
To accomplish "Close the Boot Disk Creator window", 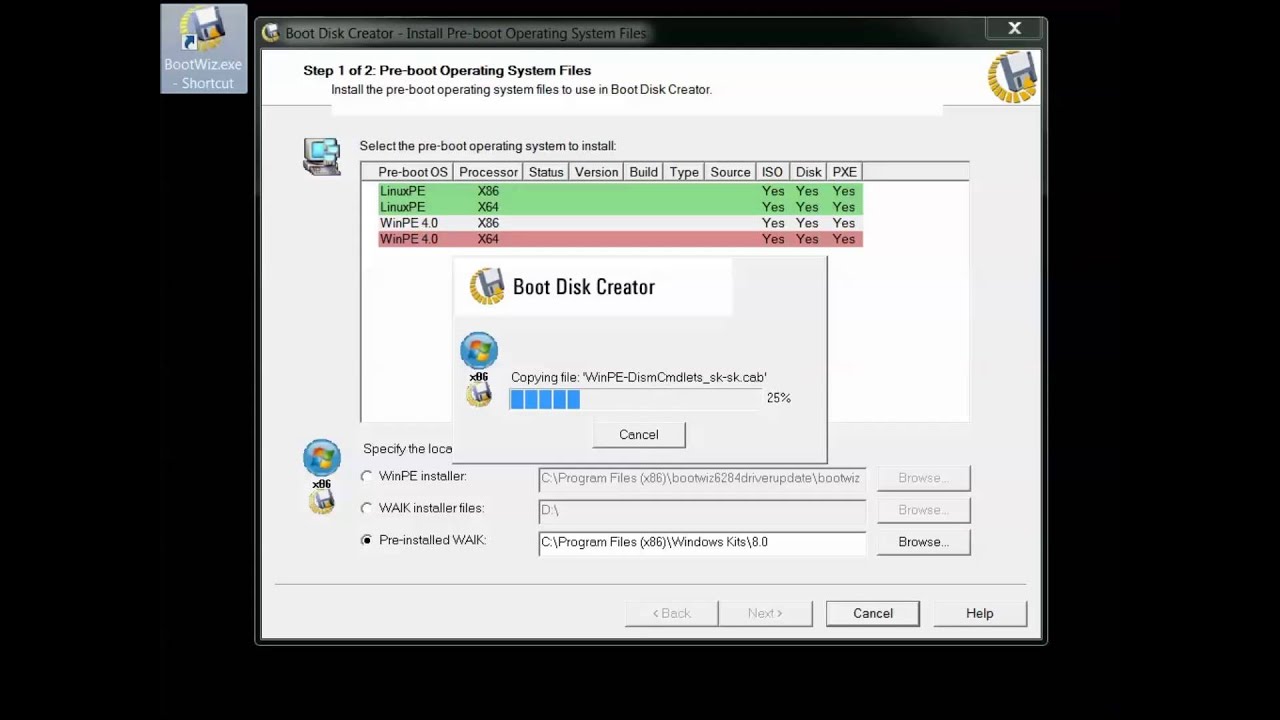I will [1014, 29].
